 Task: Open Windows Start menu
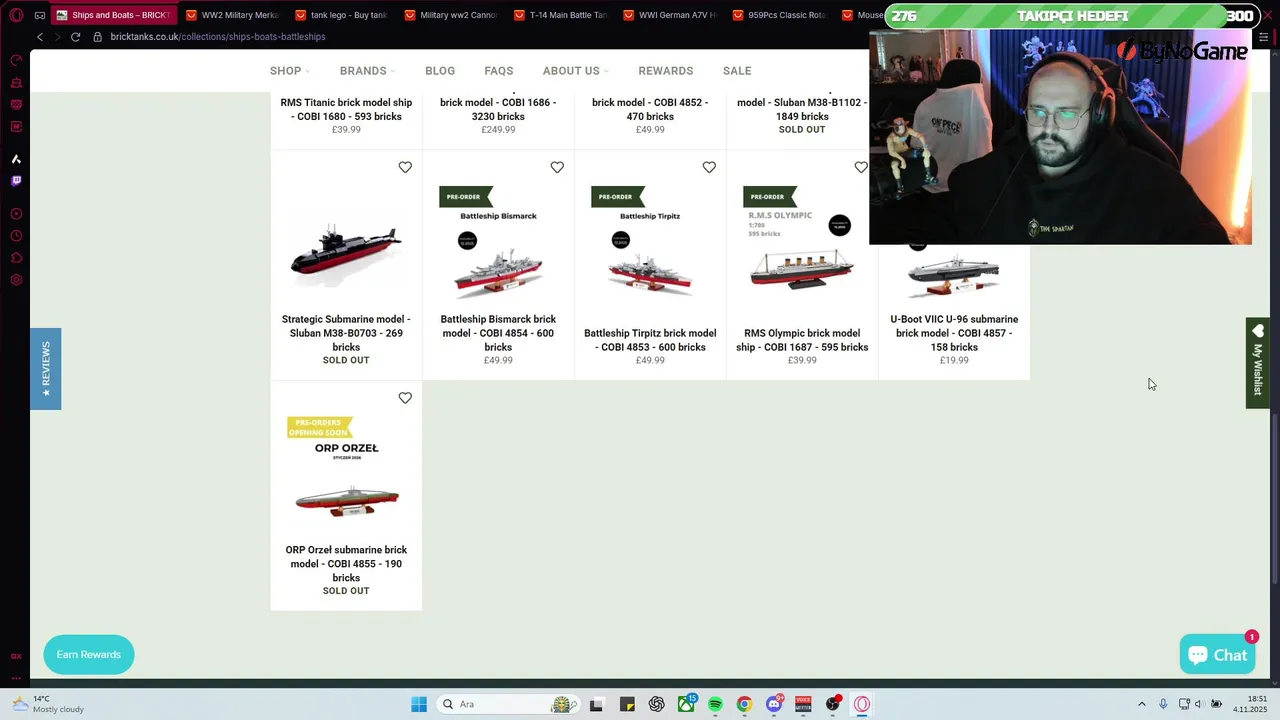[x=419, y=704]
